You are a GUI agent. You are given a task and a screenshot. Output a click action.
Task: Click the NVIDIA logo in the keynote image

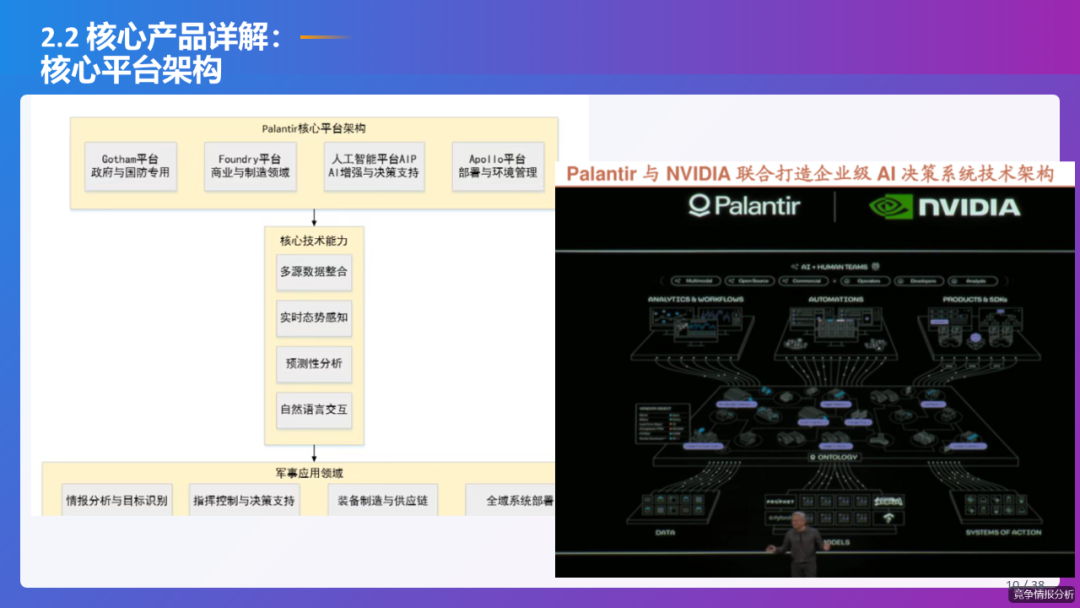pyautogui.click(x=944, y=207)
